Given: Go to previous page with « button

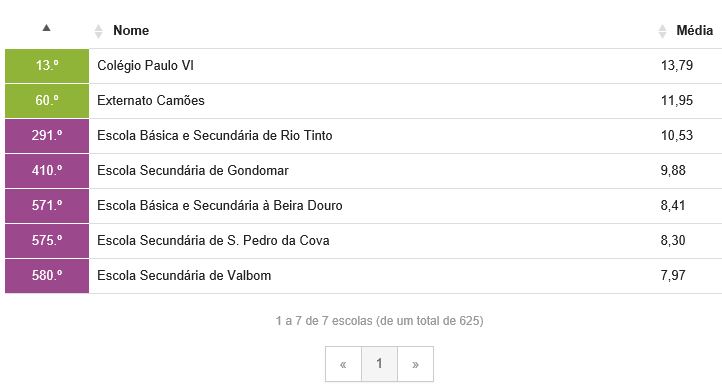Looking at the screenshot, I should (x=343, y=364).
